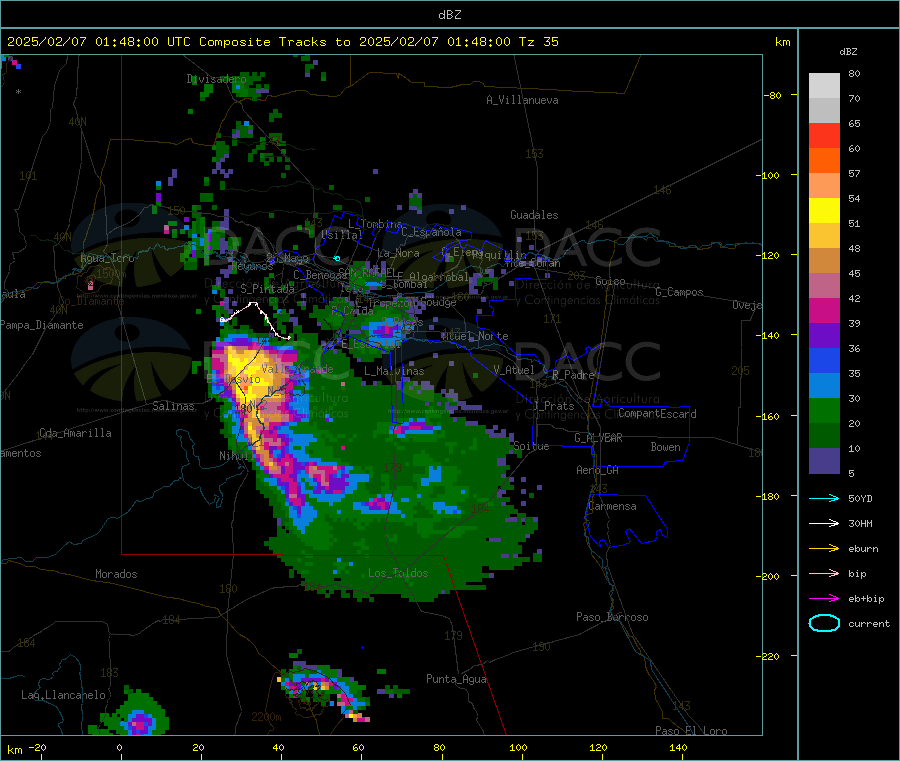
Task: Click the 'Aero_GA' place label
Action: (597, 471)
